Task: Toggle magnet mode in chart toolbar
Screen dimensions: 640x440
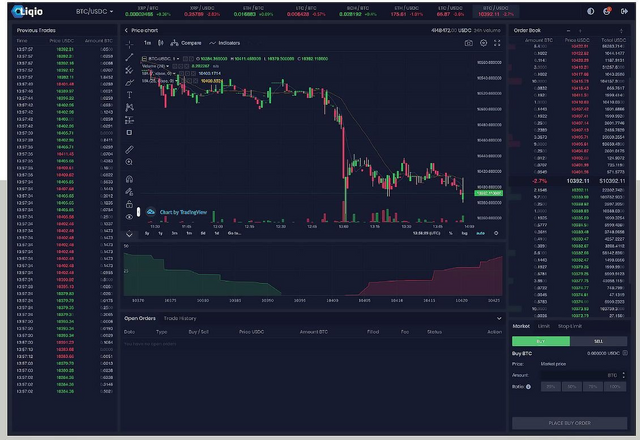Action: 129,179
